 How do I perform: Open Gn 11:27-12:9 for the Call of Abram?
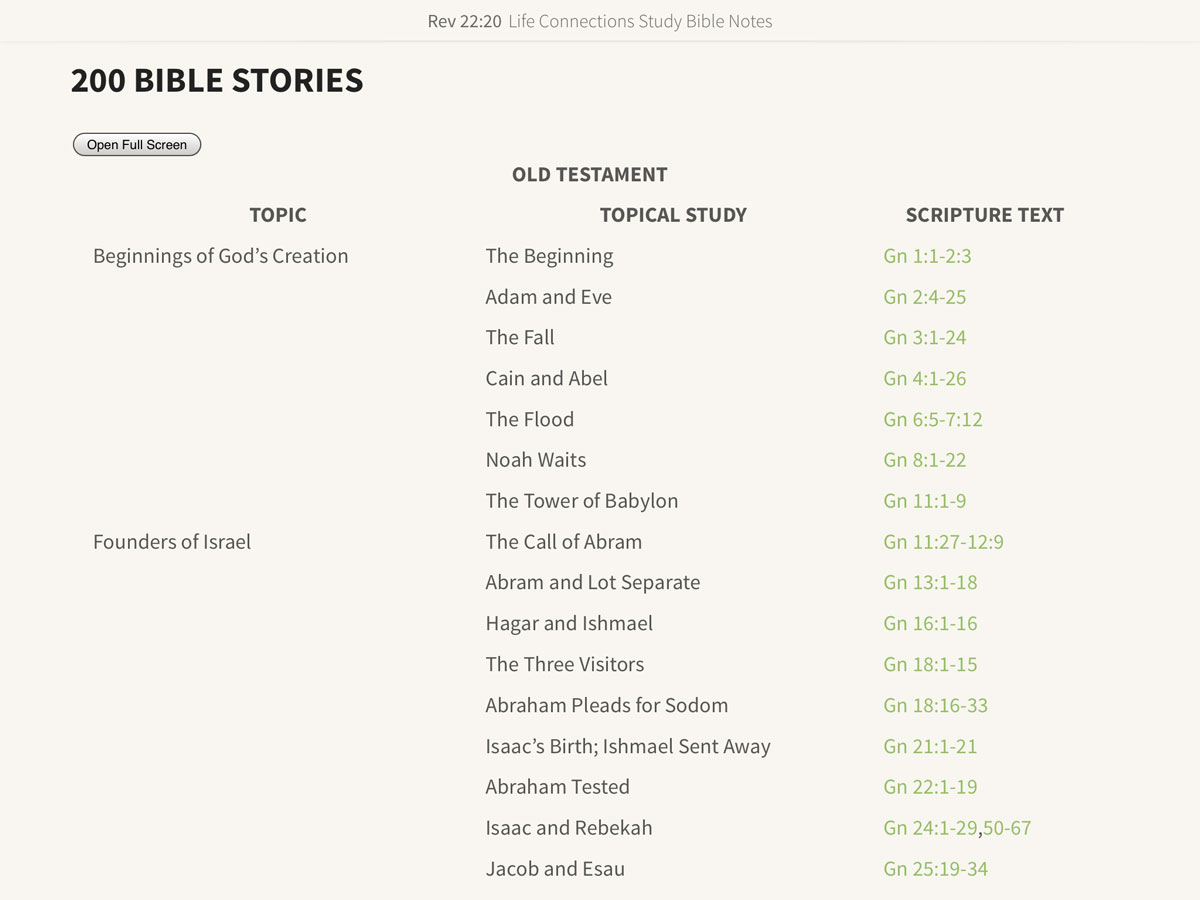tap(940, 542)
